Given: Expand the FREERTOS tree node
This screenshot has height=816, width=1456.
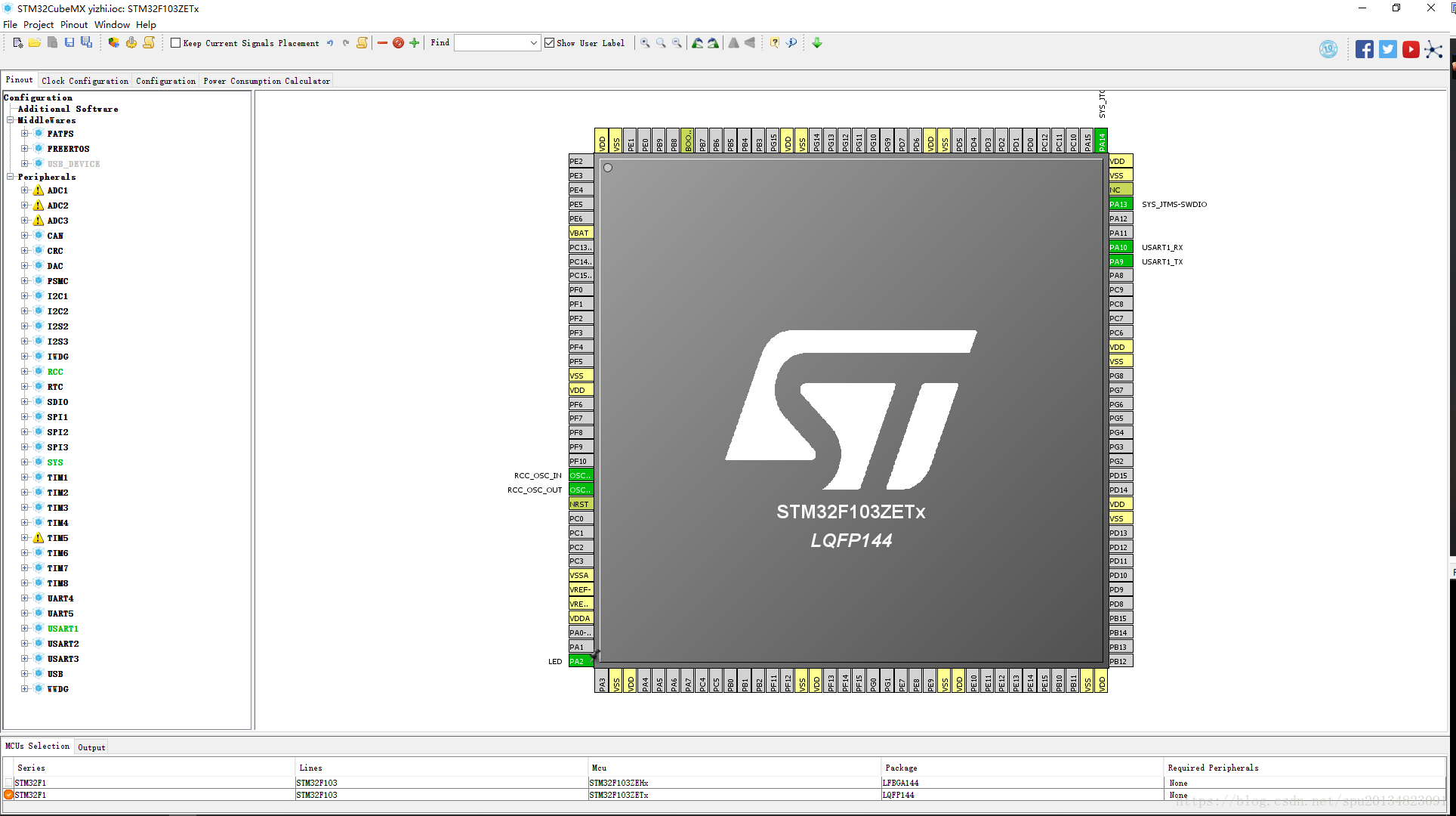Looking at the screenshot, I should [24, 149].
